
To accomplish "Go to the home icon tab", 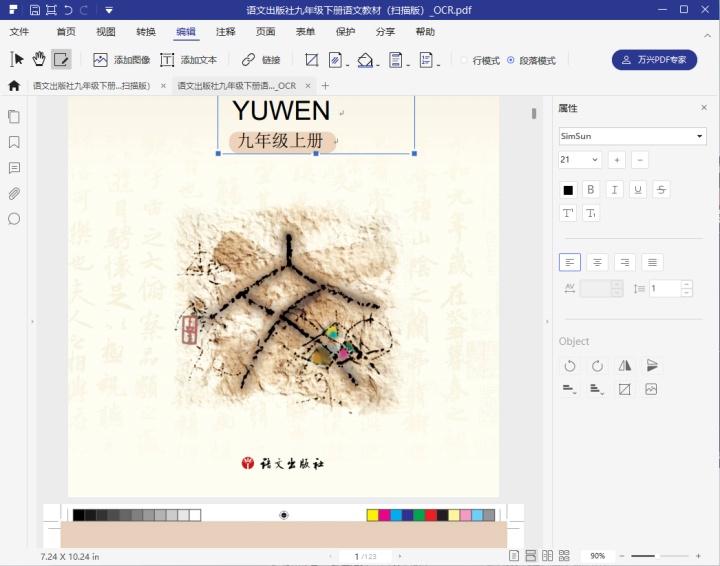I will click(14, 86).
